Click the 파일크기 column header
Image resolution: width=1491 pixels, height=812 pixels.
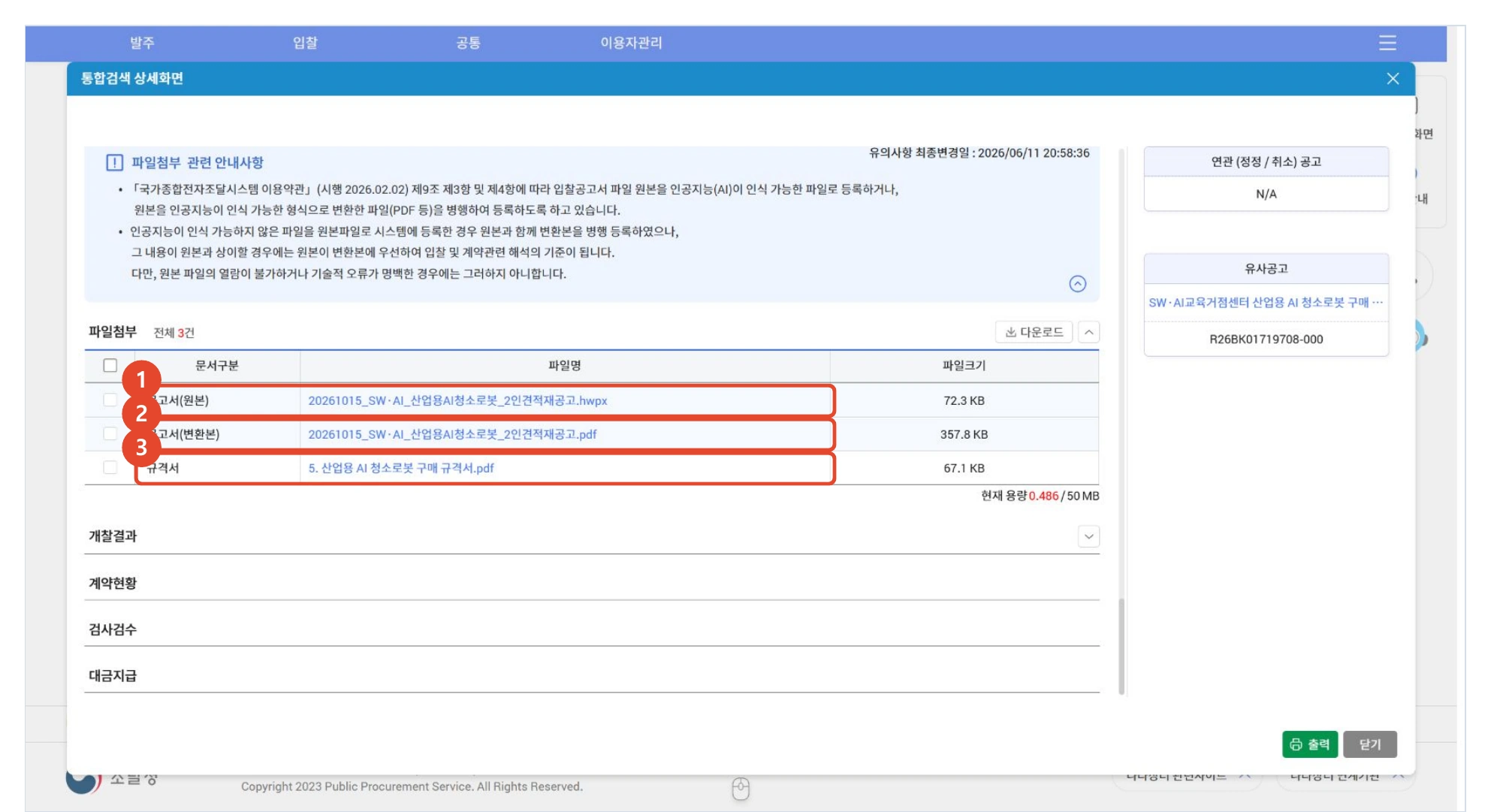[x=964, y=366]
